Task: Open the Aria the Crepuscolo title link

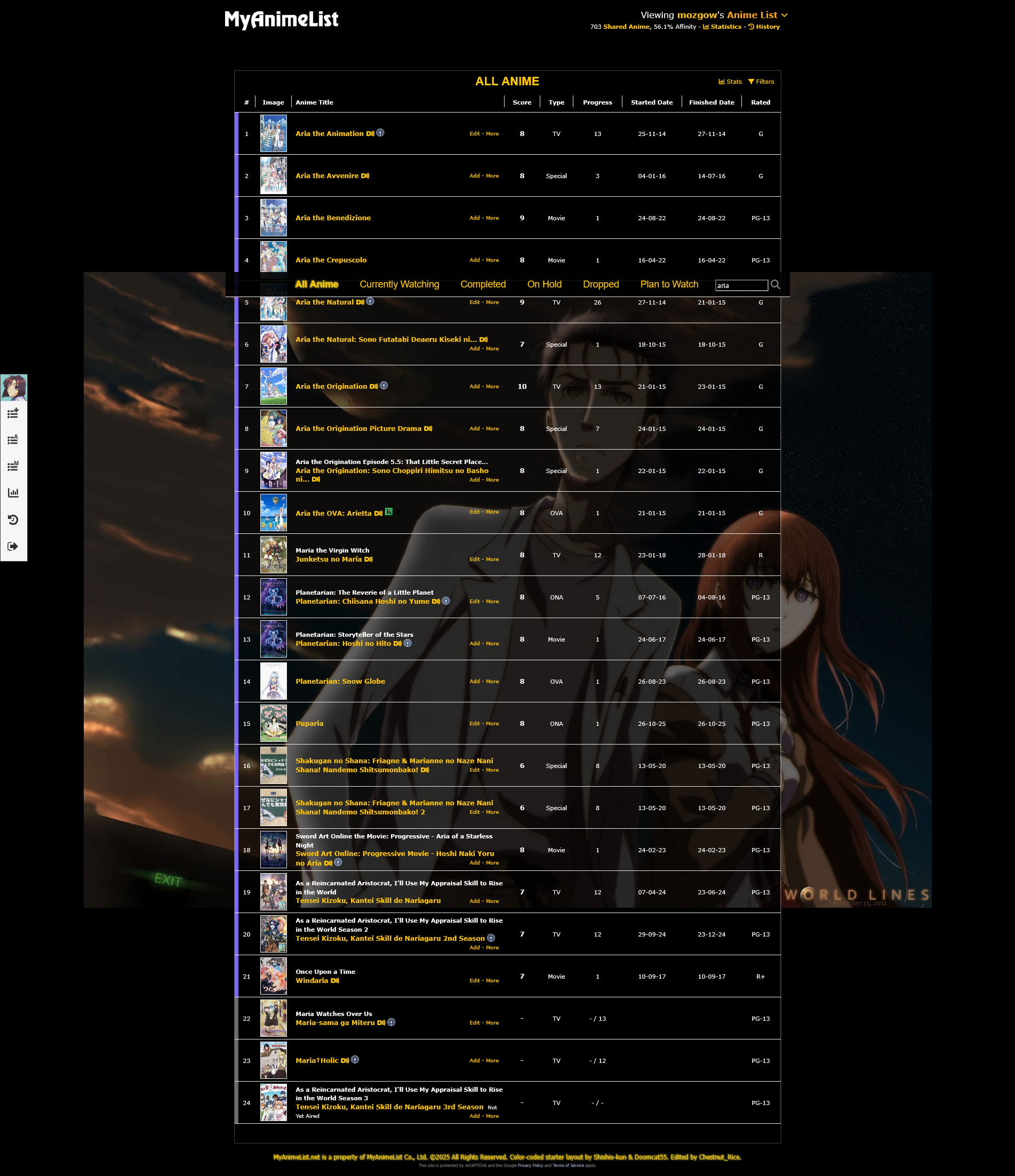Action: [331, 260]
